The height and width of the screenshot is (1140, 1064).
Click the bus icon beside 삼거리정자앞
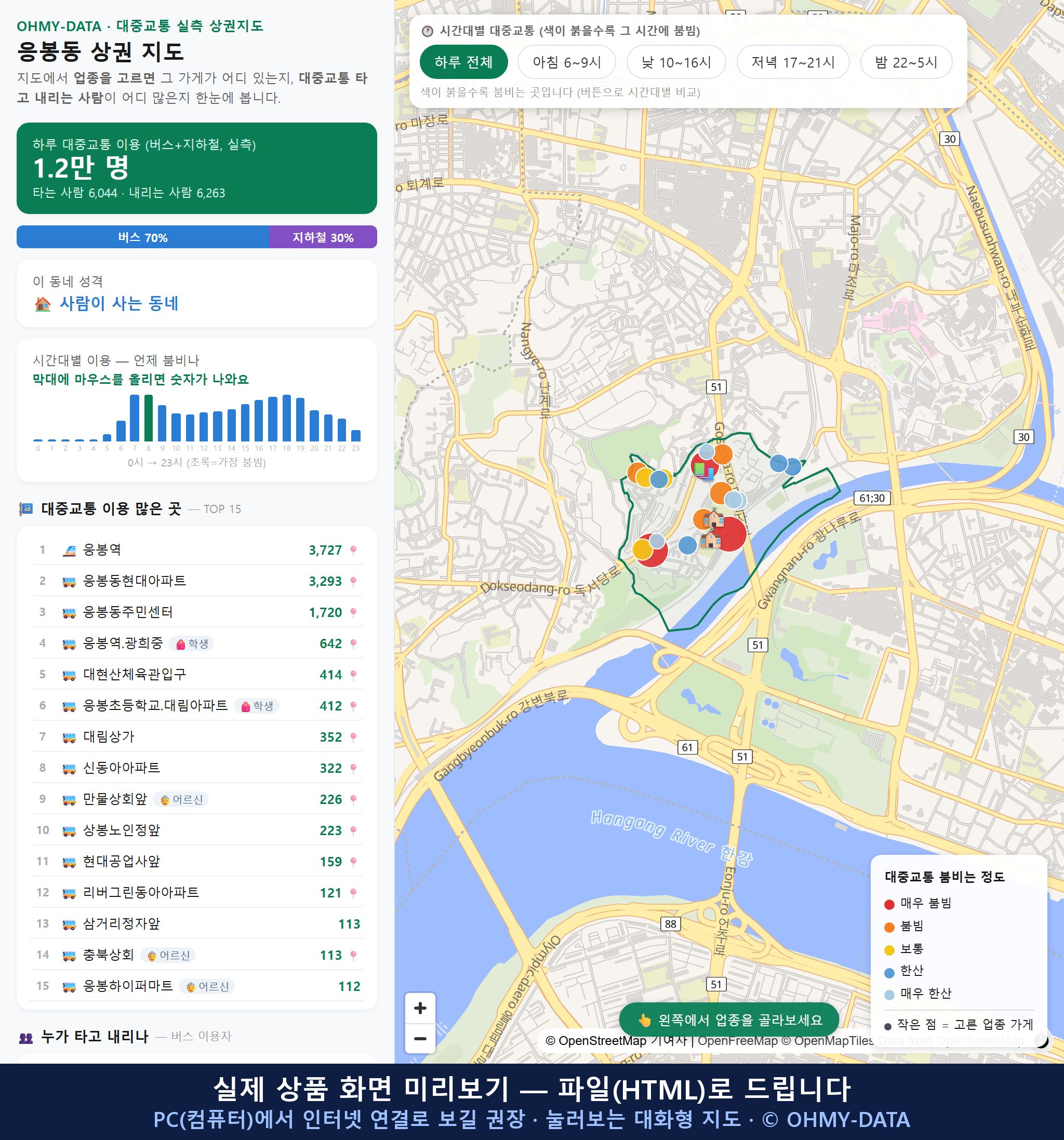[69, 924]
